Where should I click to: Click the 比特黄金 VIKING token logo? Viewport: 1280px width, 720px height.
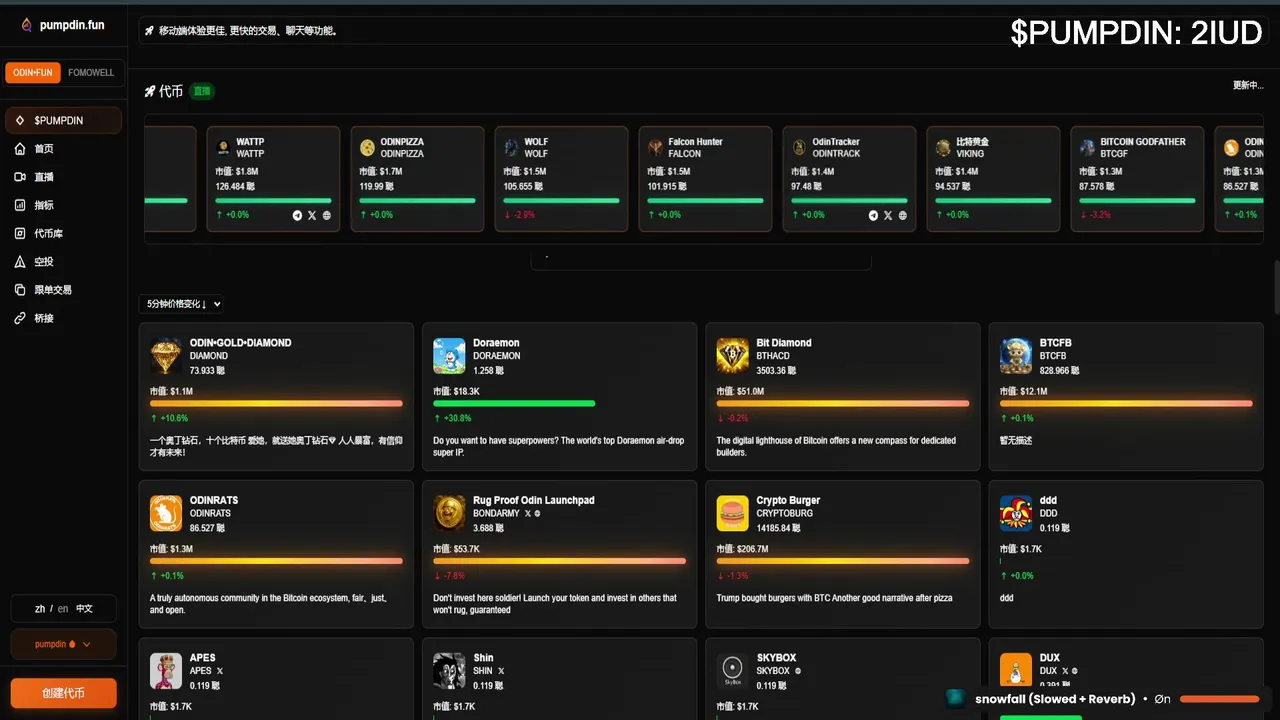(943, 147)
